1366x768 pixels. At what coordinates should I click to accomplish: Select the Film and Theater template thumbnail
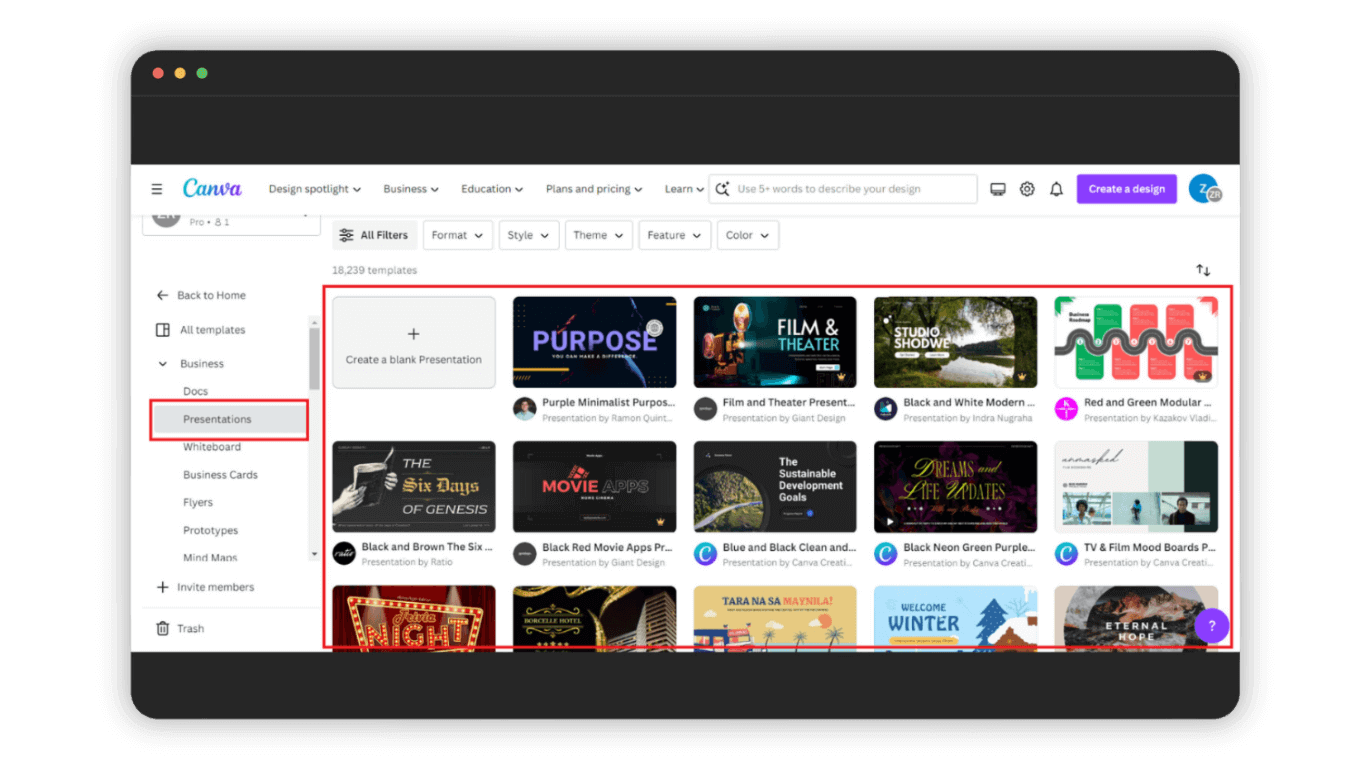[775, 342]
